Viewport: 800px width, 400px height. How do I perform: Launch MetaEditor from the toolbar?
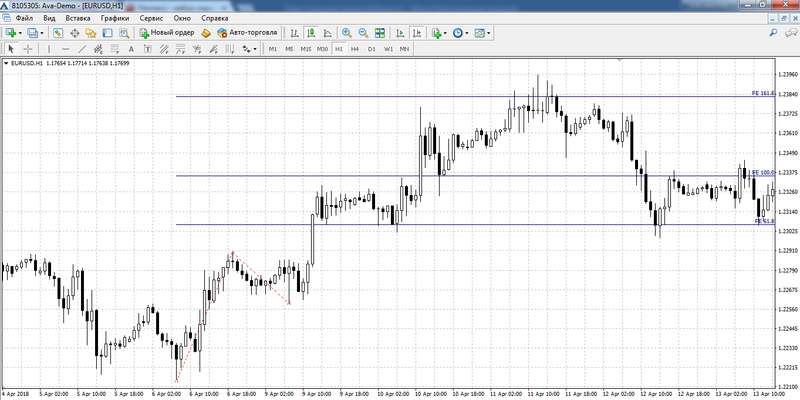pos(206,33)
